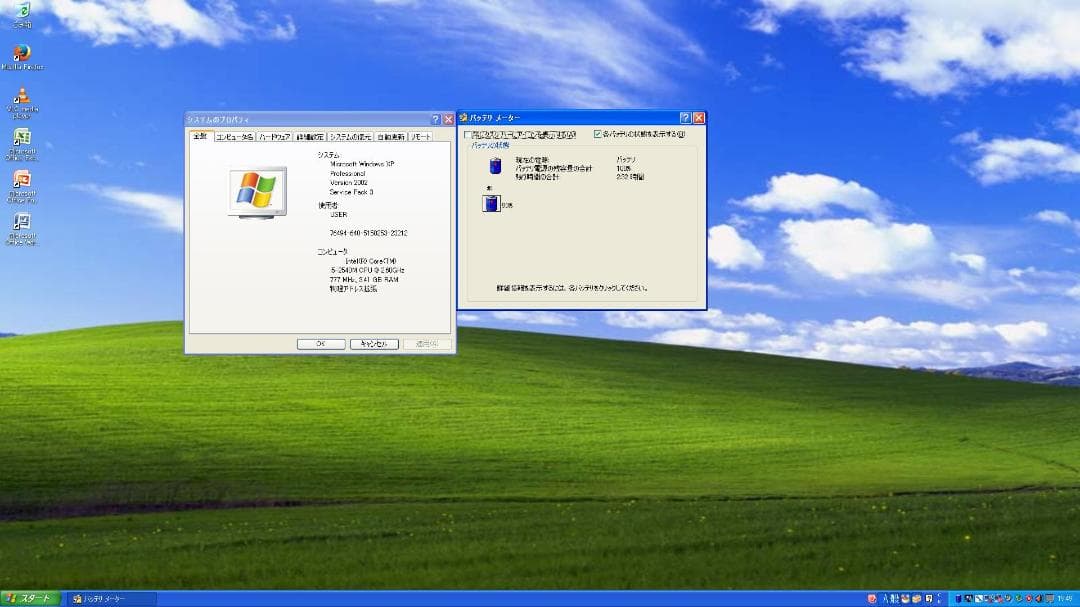Viewport: 1080px width, 607px height.
Task: Click the IME '般' conversion mode indicator
Action: click(894, 598)
